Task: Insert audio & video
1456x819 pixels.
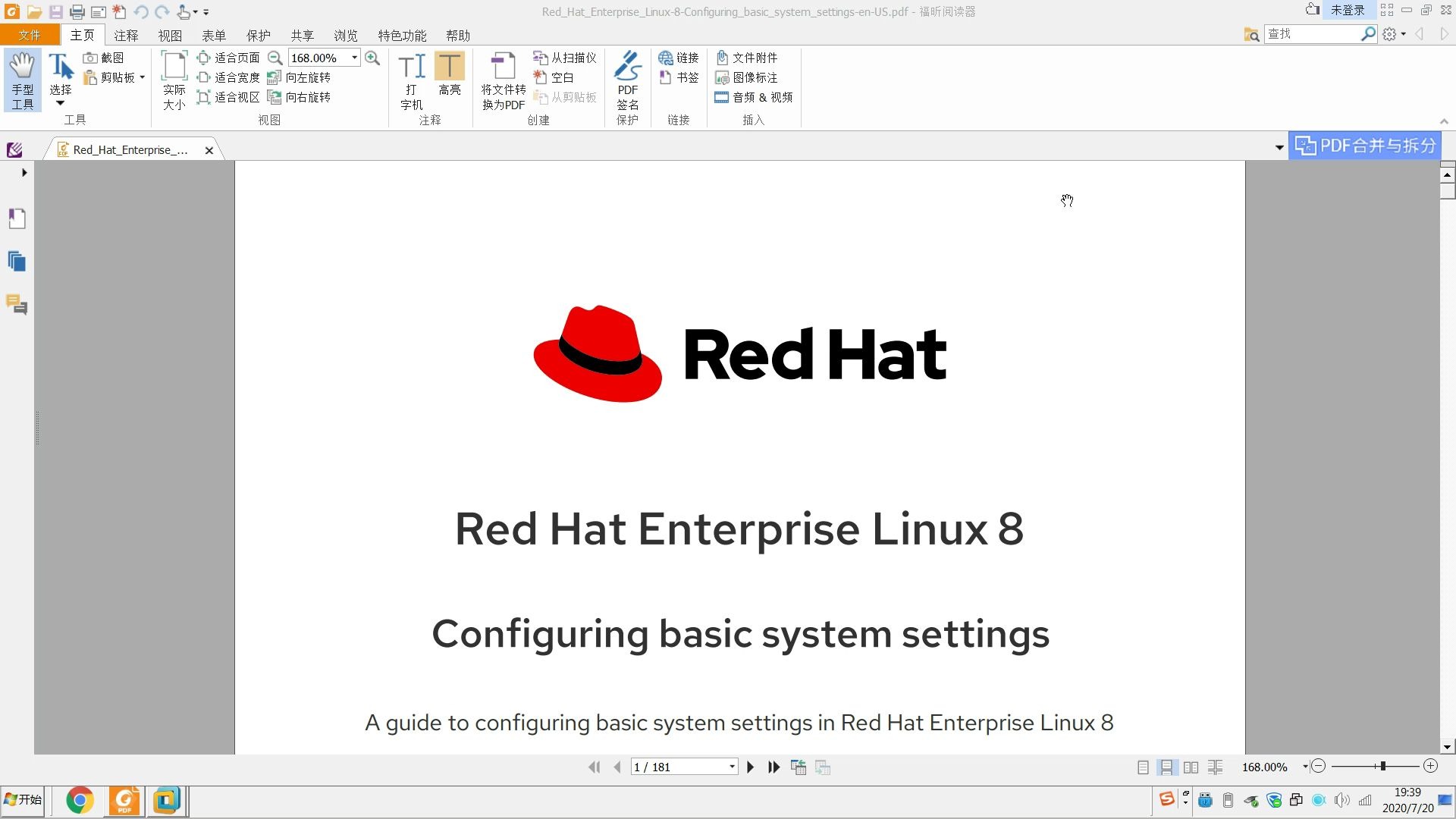Action: coord(754,97)
